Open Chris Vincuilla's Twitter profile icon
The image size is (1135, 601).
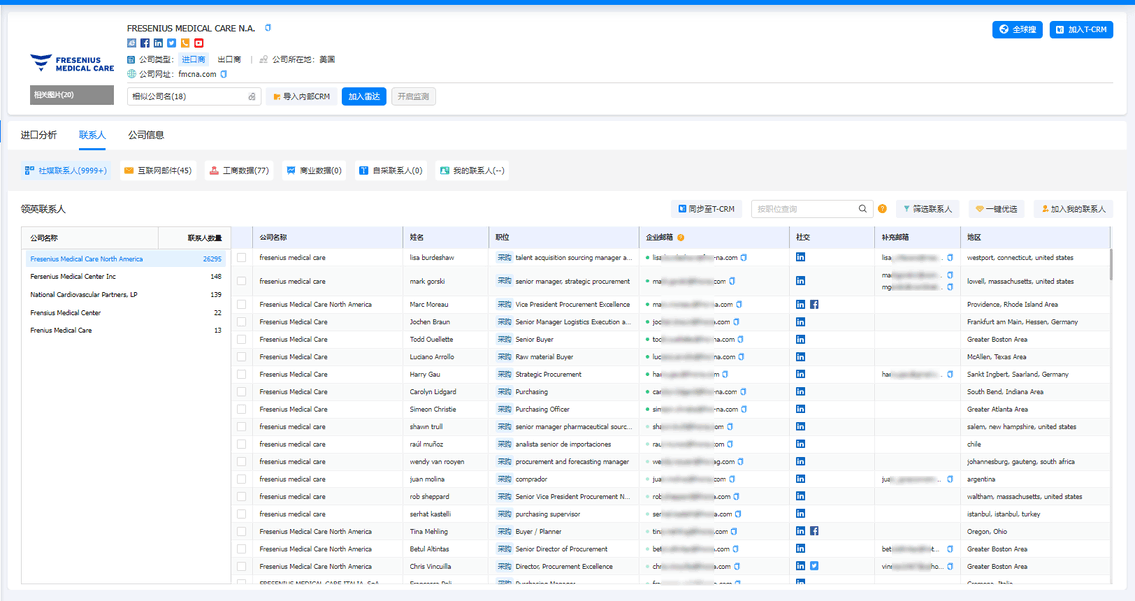(x=814, y=566)
